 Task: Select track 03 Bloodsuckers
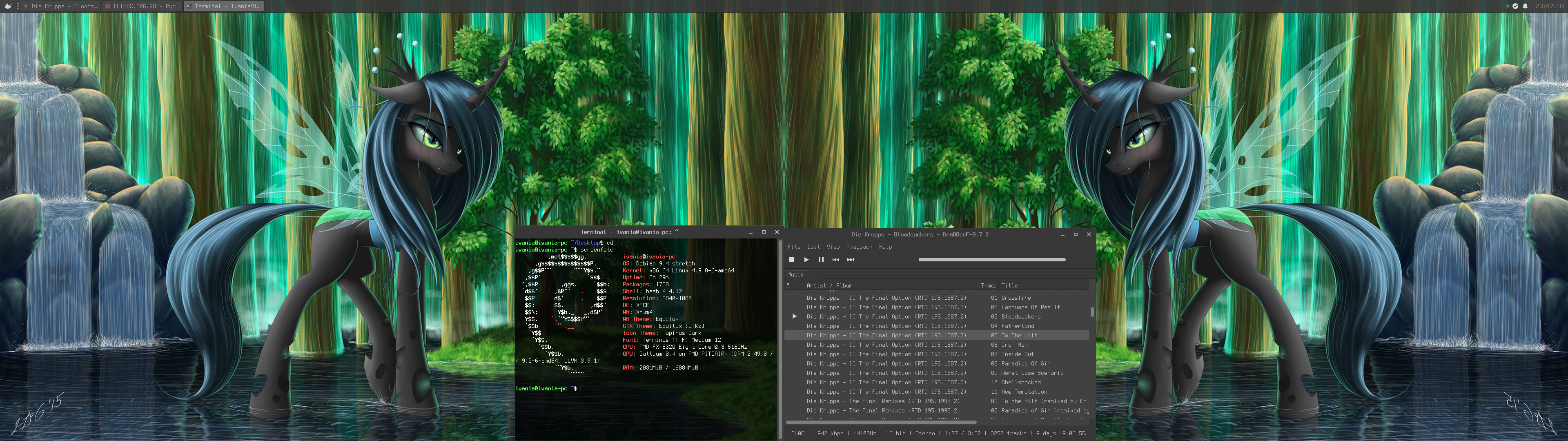pyautogui.click(x=936, y=317)
